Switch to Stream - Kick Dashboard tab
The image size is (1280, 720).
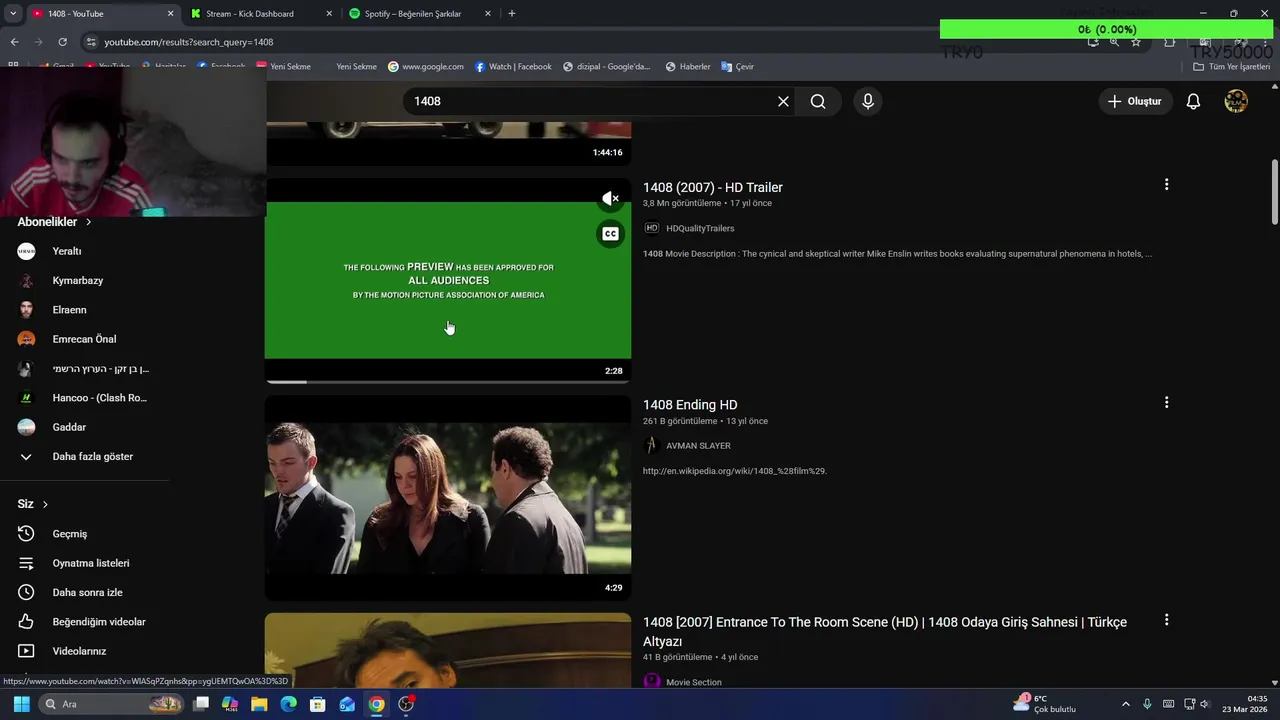(260, 14)
